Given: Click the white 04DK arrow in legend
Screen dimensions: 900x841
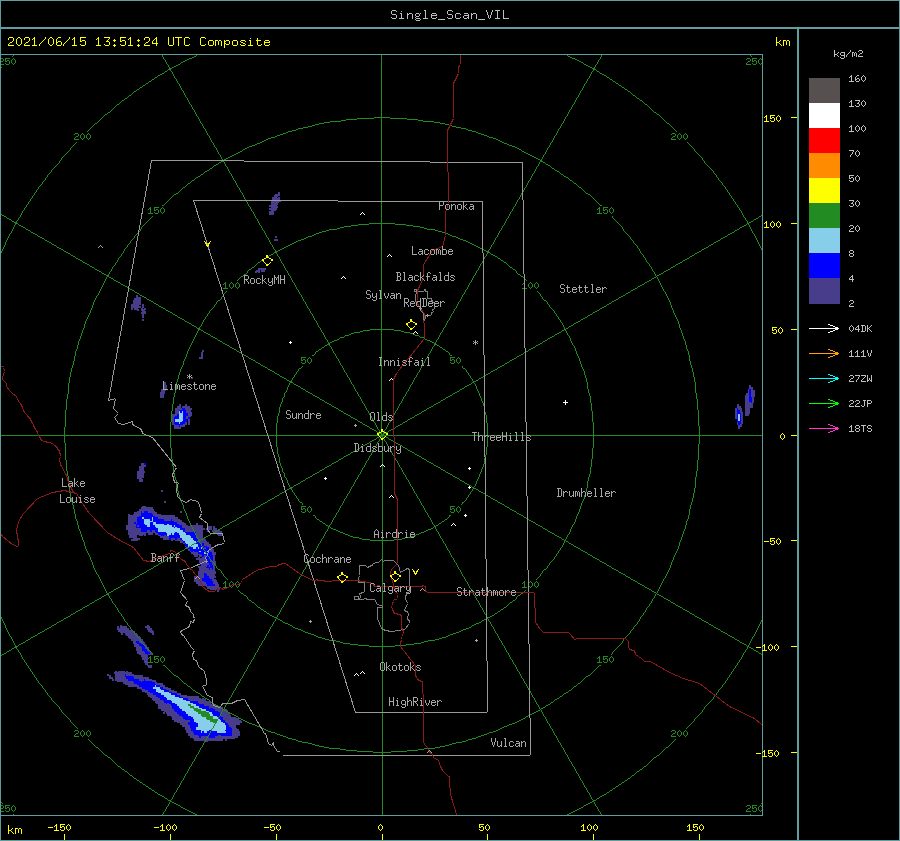Looking at the screenshot, I should pos(824,328).
